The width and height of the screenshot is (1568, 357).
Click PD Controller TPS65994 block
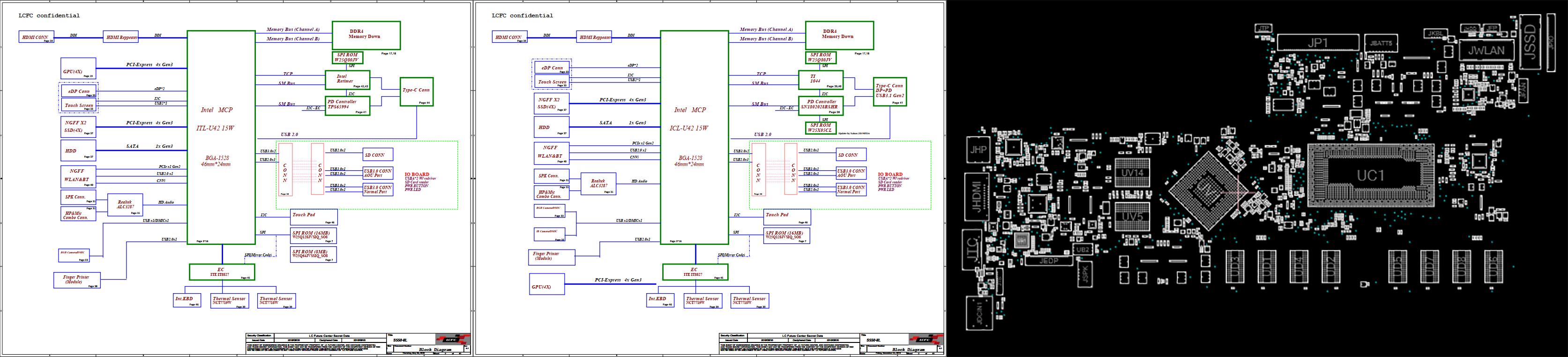point(347,106)
